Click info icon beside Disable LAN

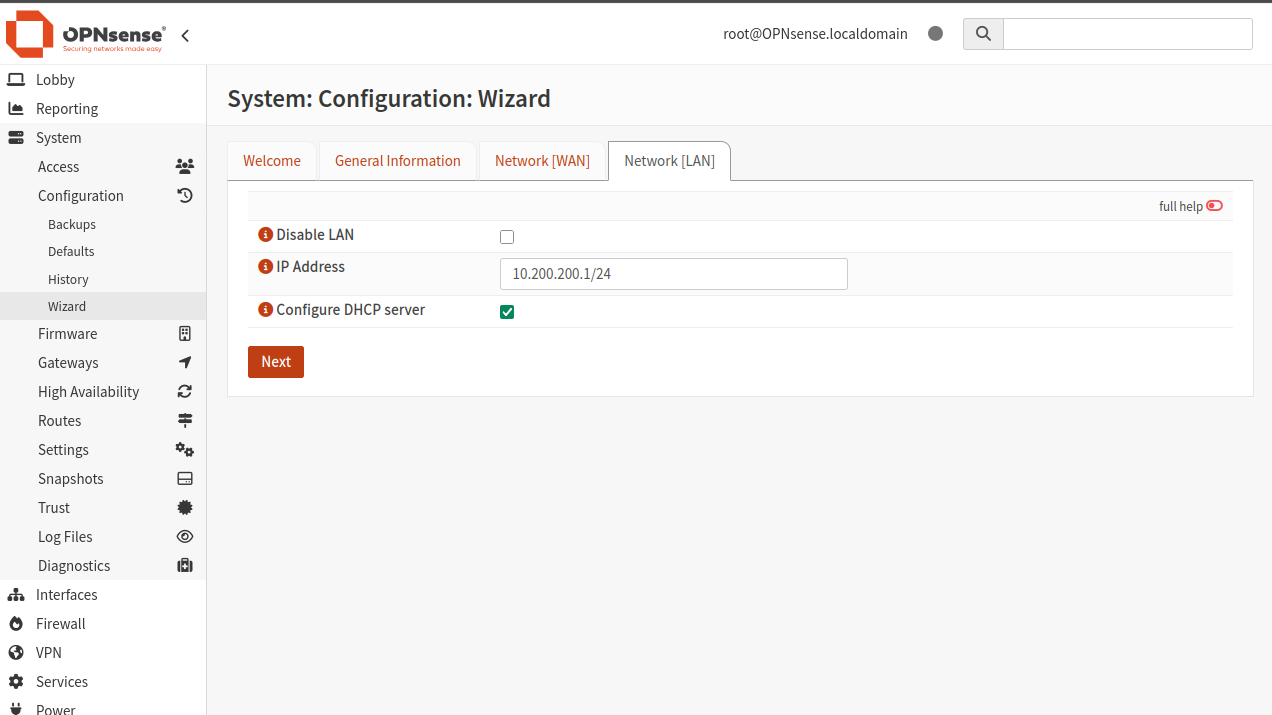pos(265,235)
